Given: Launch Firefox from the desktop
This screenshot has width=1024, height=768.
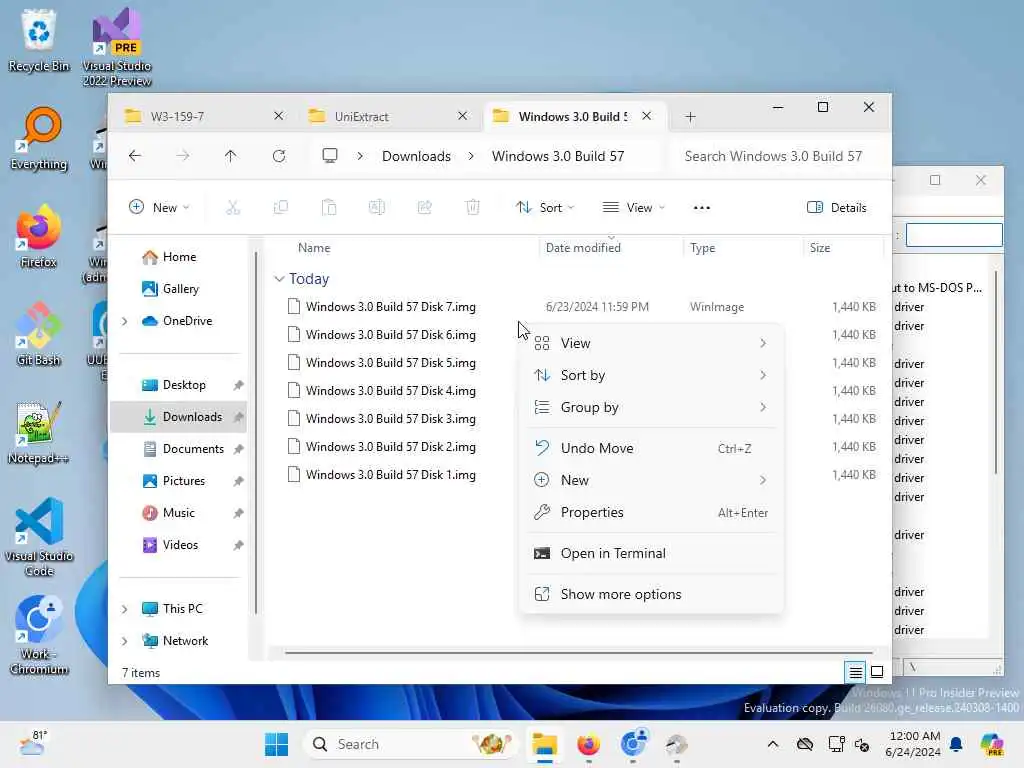Looking at the screenshot, I should click(39, 236).
